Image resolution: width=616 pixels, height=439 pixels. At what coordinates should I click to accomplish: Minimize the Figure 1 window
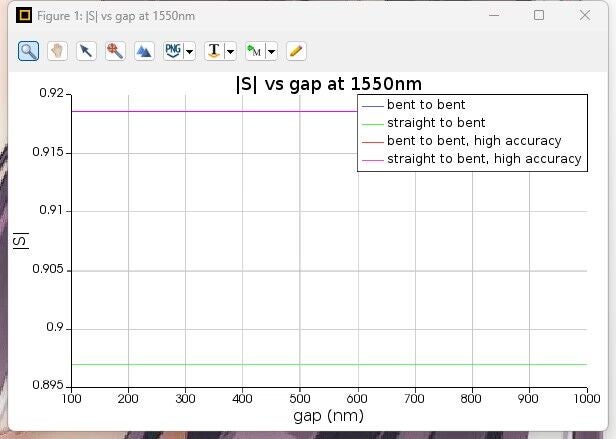pyautogui.click(x=494, y=15)
